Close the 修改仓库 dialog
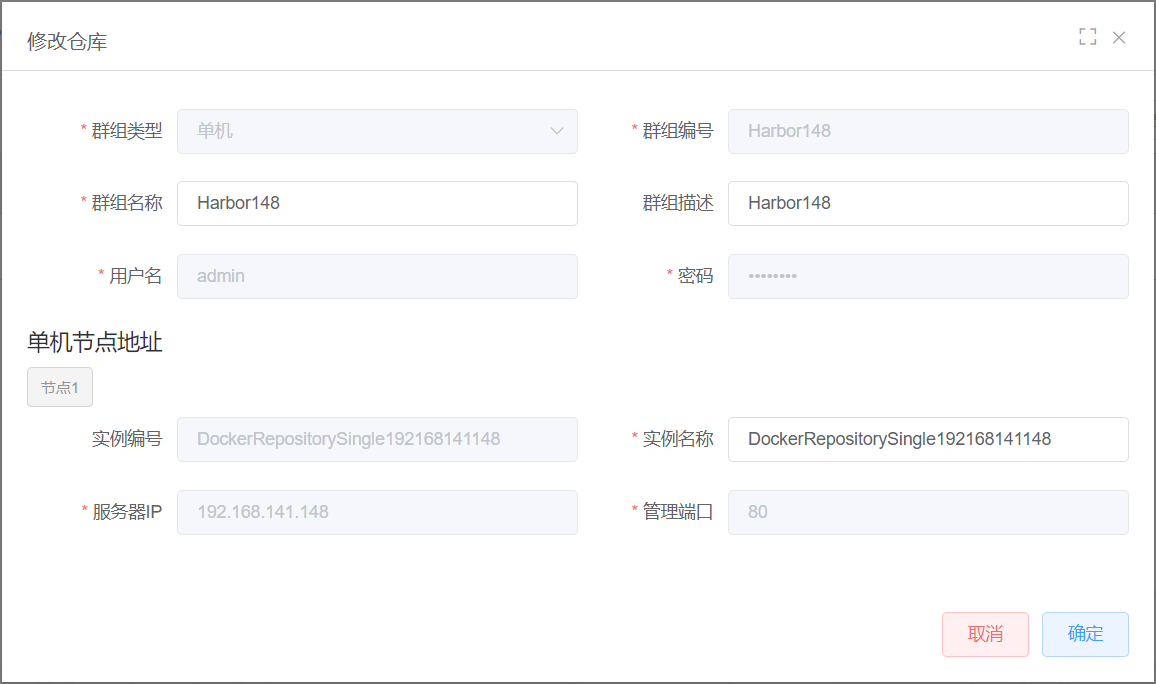Screen dimensions: 1156x684 pos(1118,38)
